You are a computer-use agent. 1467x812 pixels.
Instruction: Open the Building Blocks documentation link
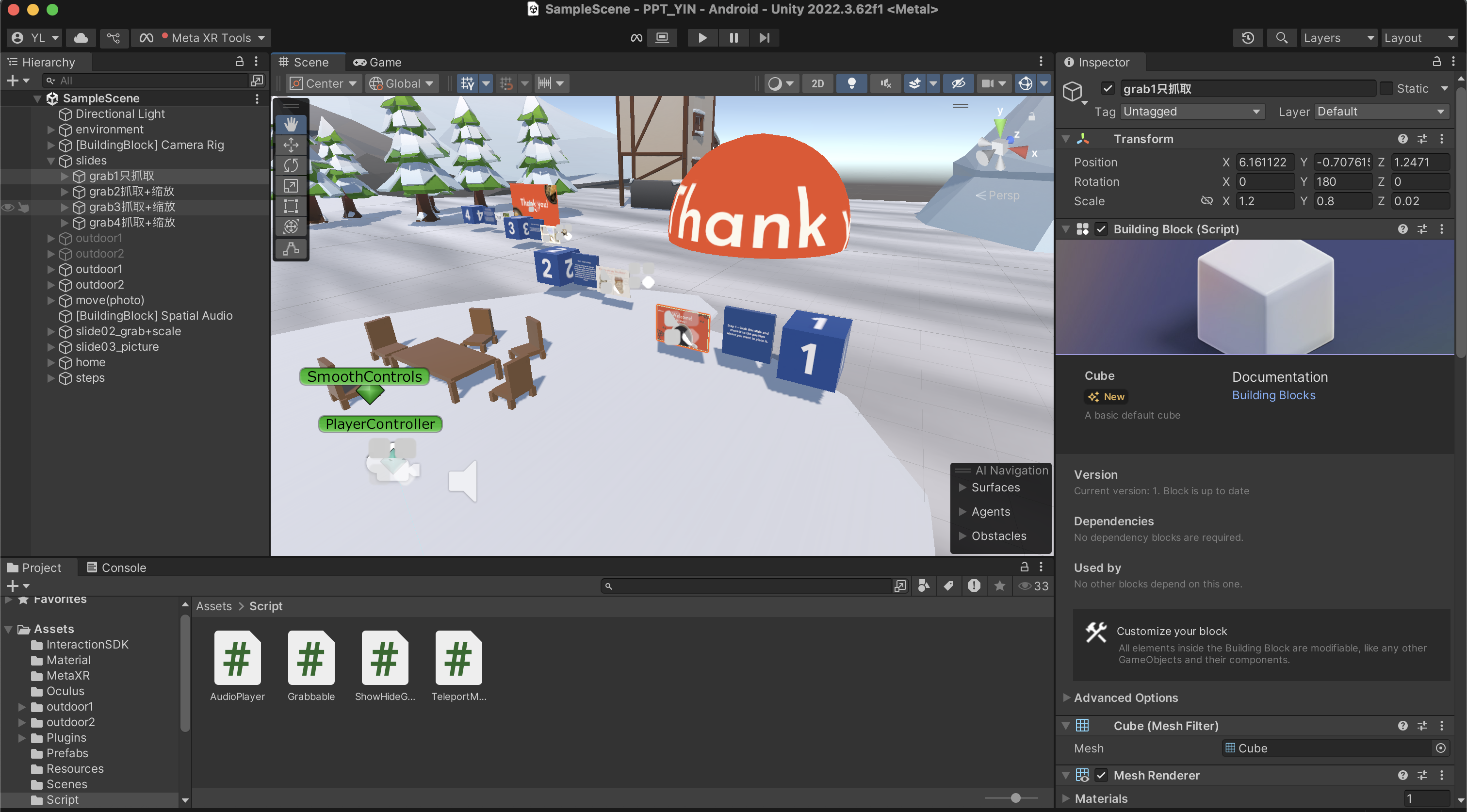(x=1273, y=395)
